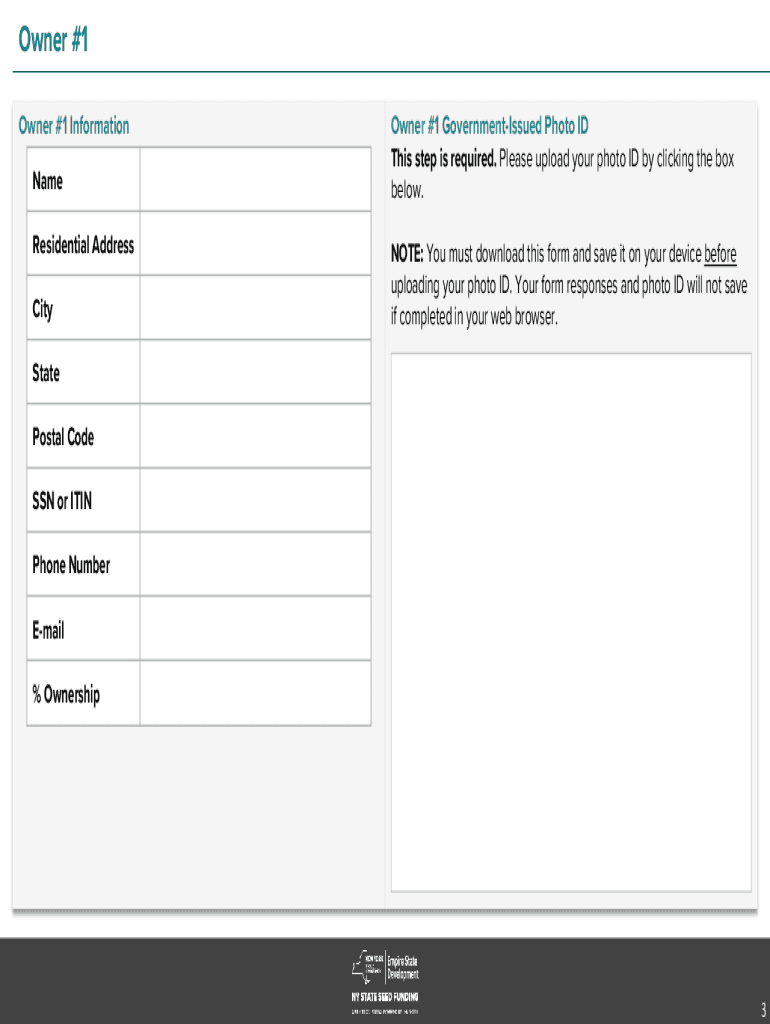Select the SSN or ITIN field
This screenshot has height=1024, width=770.
point(255,500)
